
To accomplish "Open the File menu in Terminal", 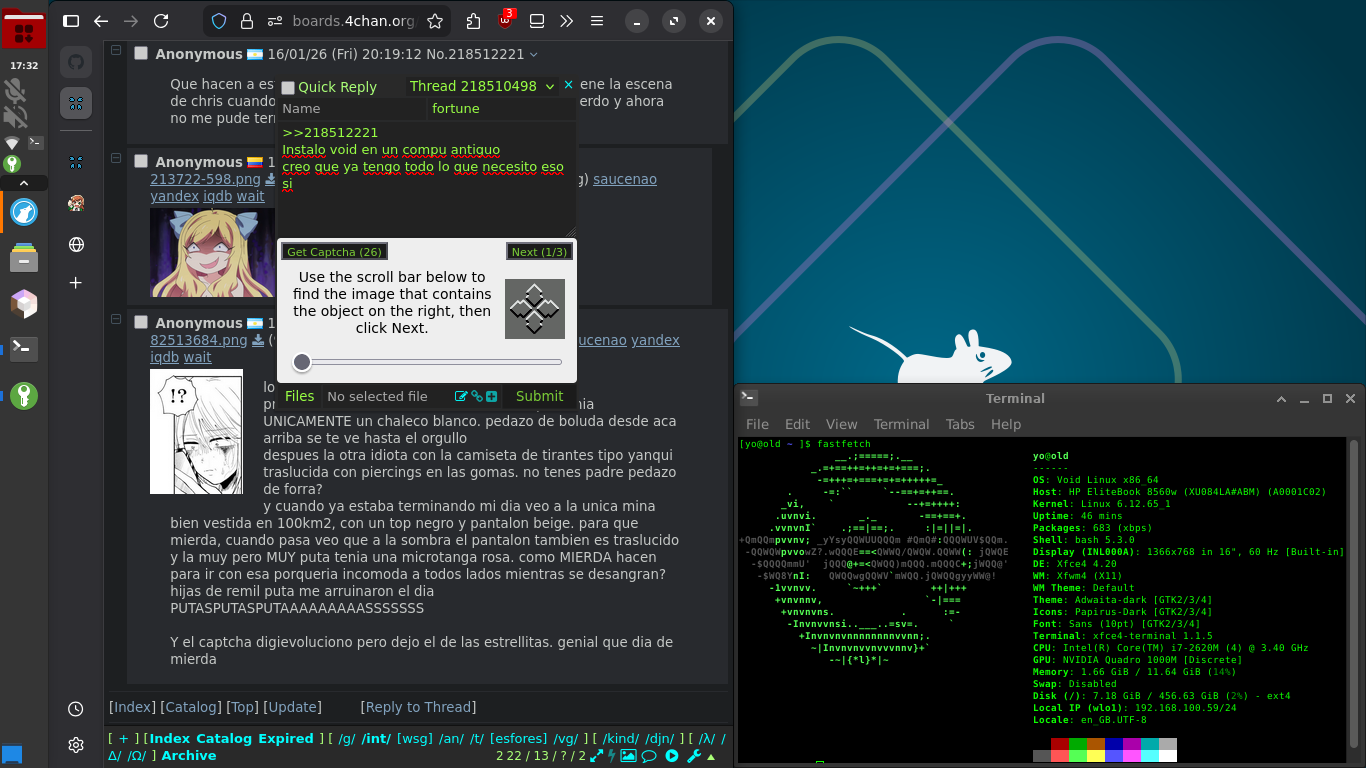I will point(757,424).
